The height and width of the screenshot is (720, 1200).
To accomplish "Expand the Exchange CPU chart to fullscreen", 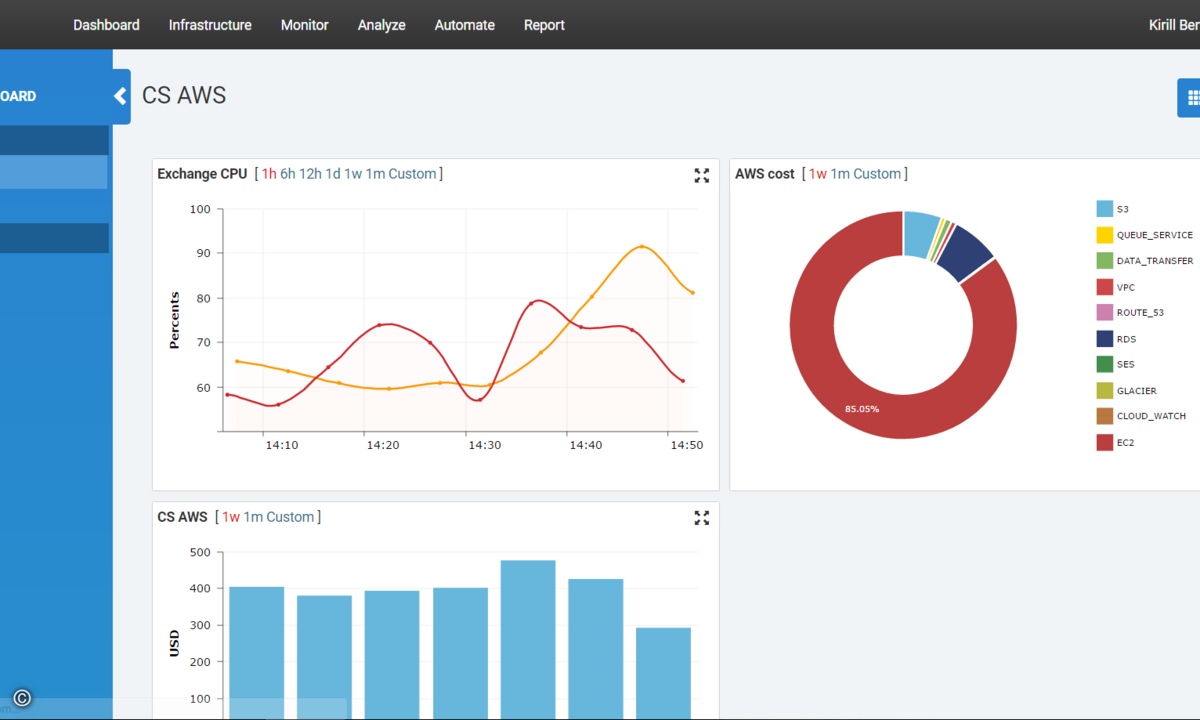I will 702,175.
